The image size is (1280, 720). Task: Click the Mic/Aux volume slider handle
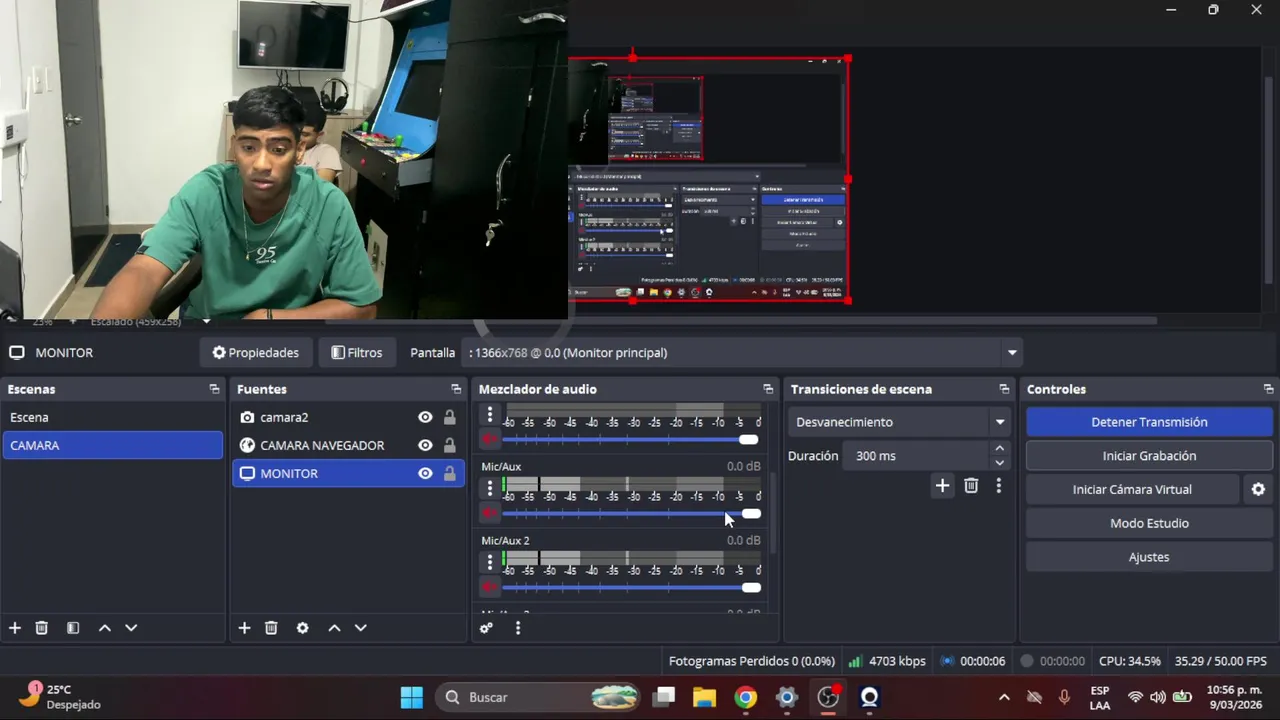pos(751,513)
